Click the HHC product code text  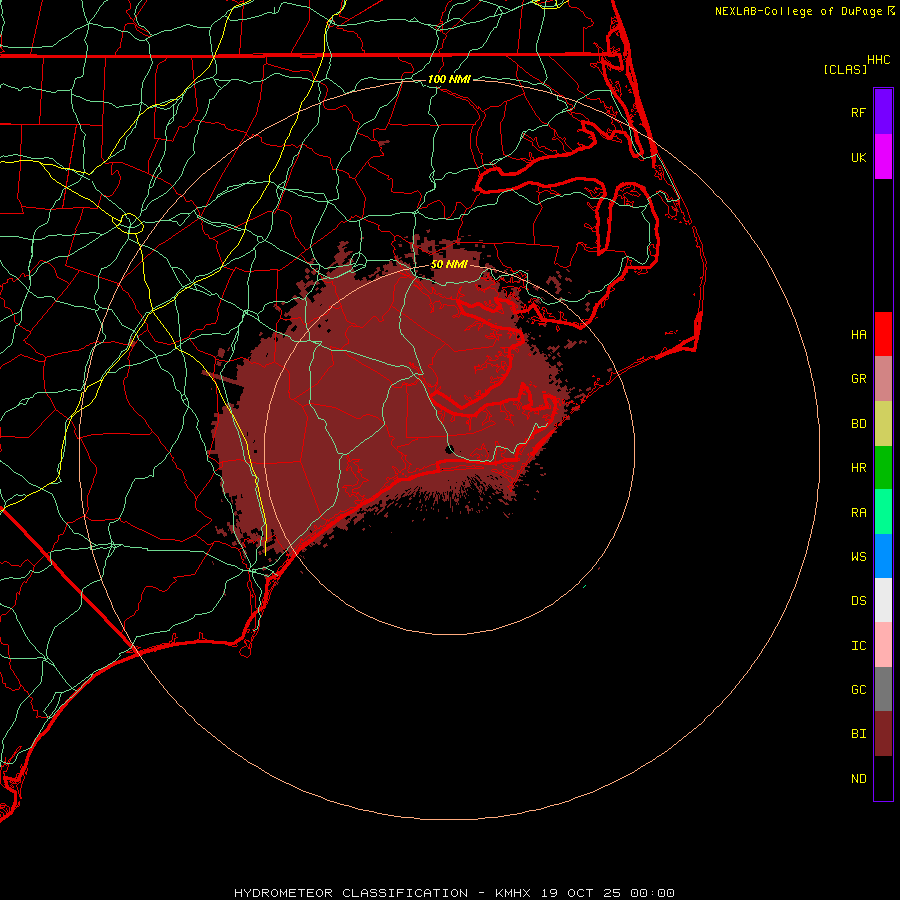click(878, 60)
